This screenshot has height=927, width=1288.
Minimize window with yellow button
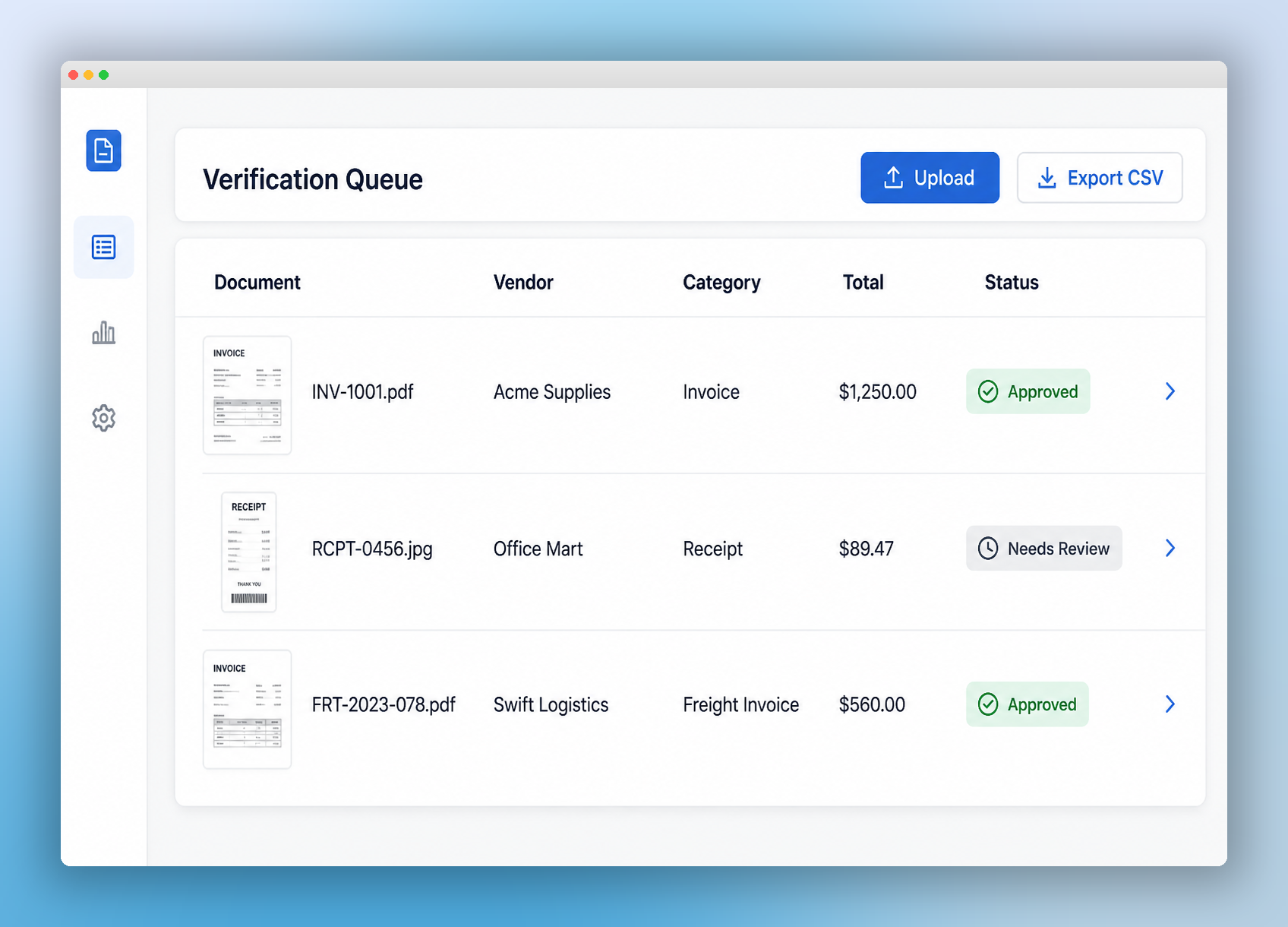(88, 74)
